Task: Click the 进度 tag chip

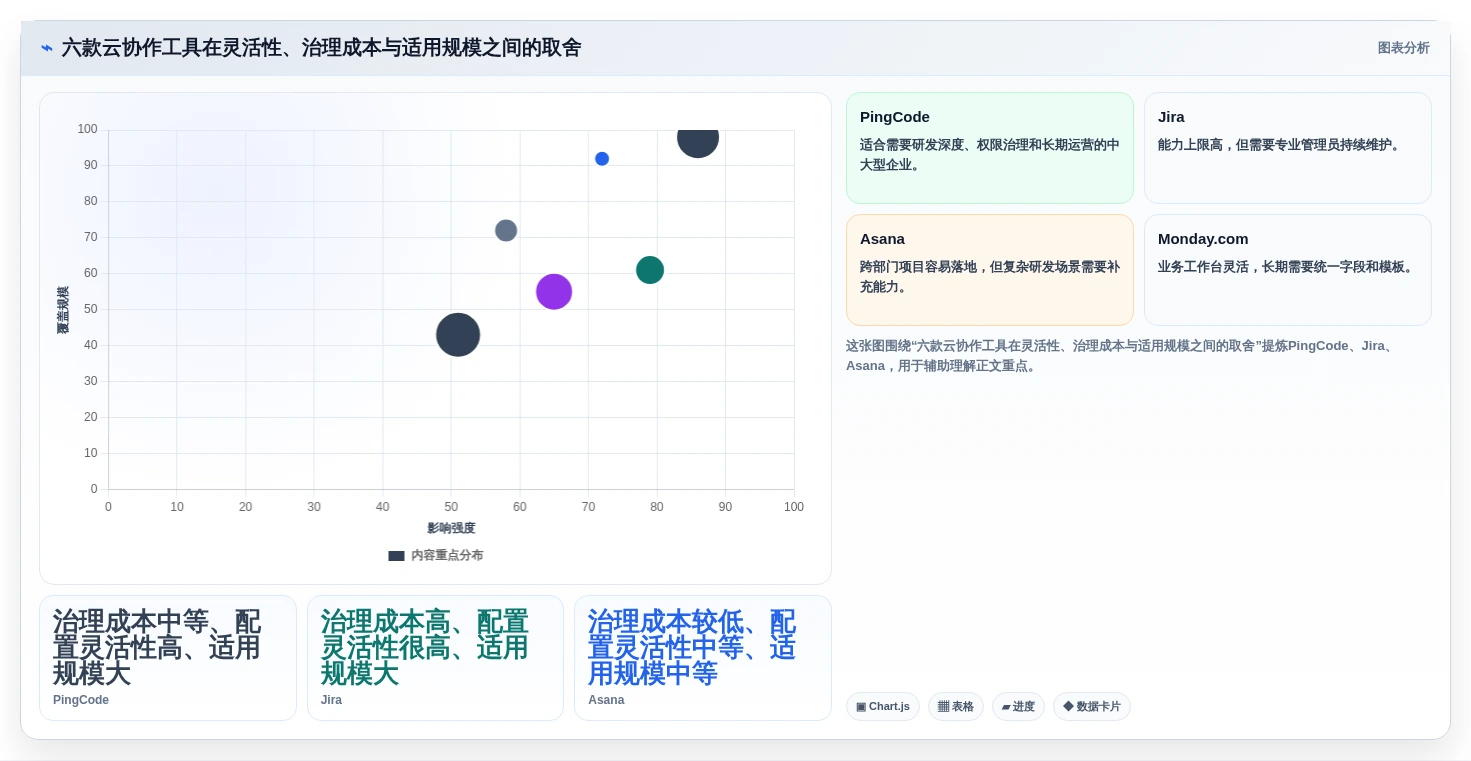Action: point(1018,707)
